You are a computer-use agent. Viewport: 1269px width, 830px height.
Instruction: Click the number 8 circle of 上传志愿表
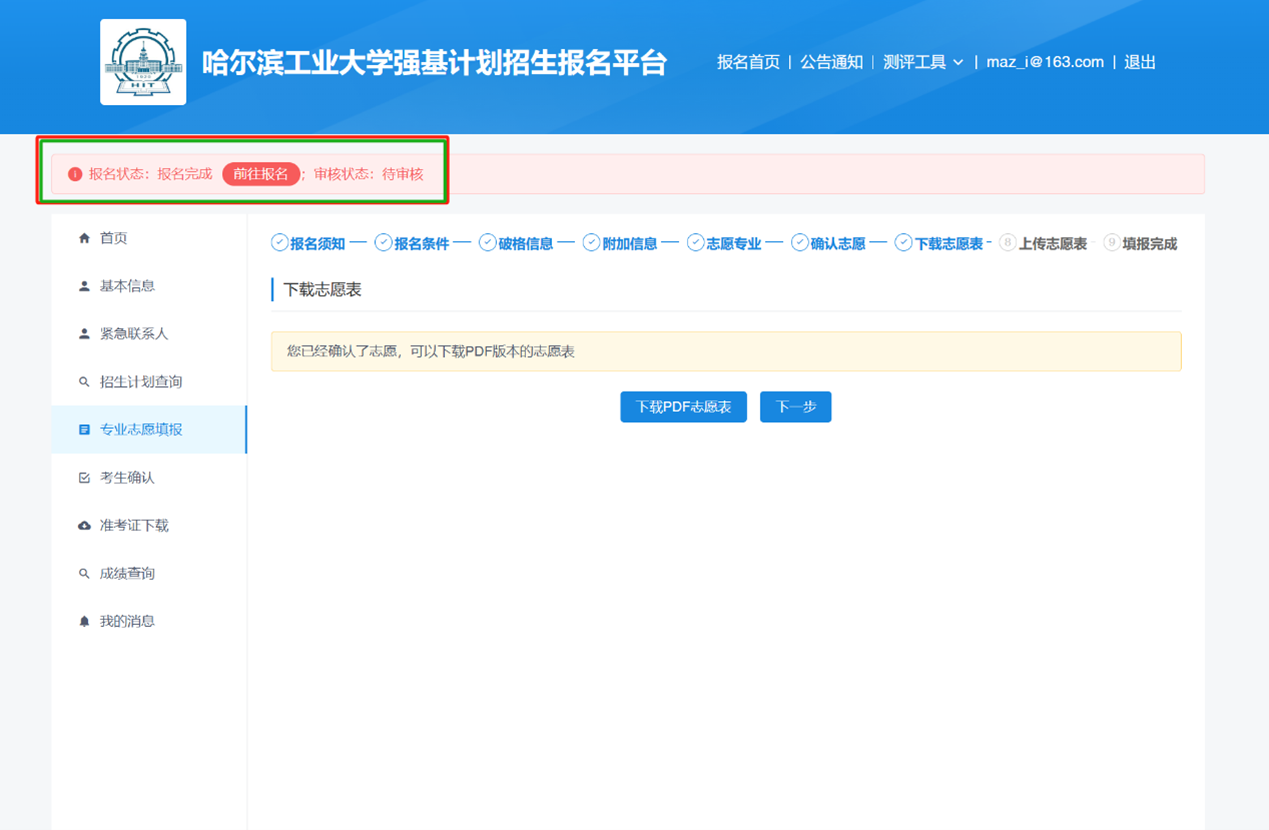pyautogui.click(x=1008, y=243)
